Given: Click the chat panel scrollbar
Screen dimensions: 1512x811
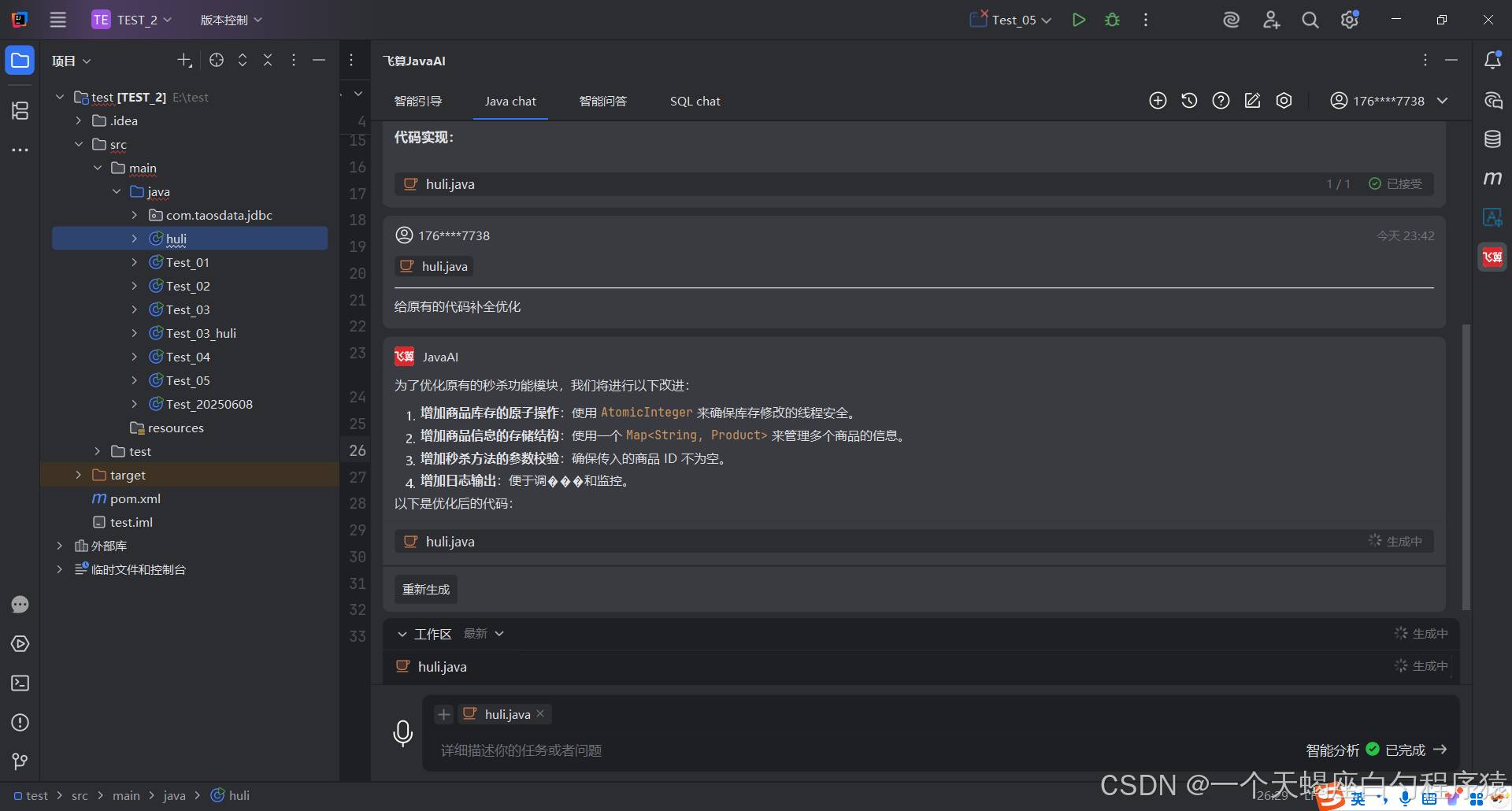Looking at the screenshot, I should click(1466, 466).
